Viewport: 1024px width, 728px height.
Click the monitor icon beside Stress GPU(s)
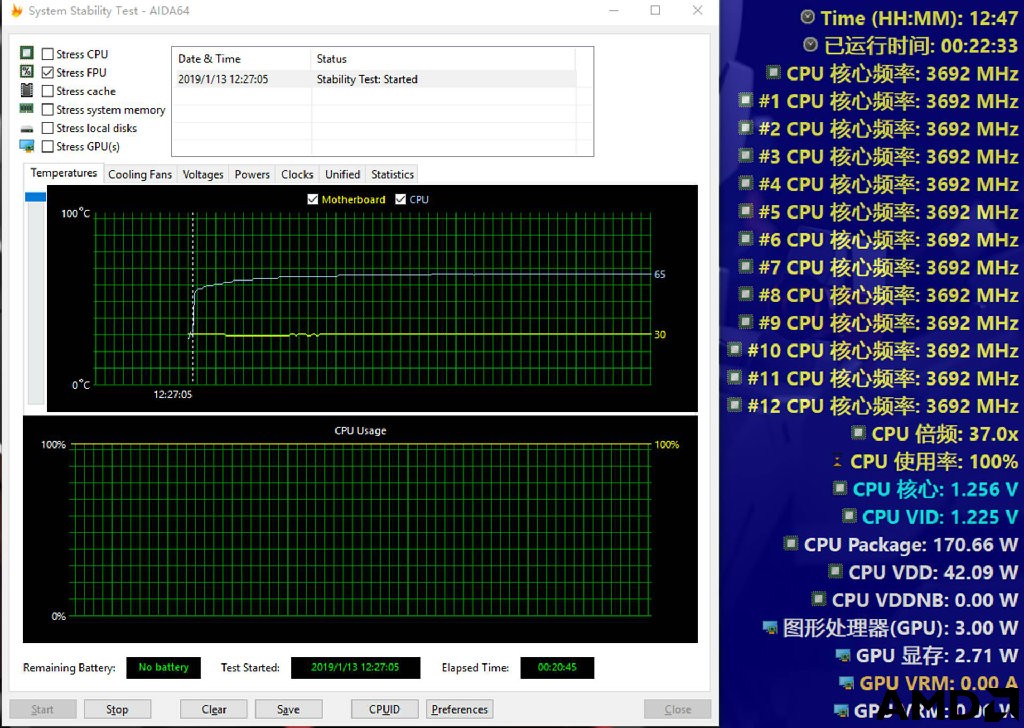coord(27,146)
